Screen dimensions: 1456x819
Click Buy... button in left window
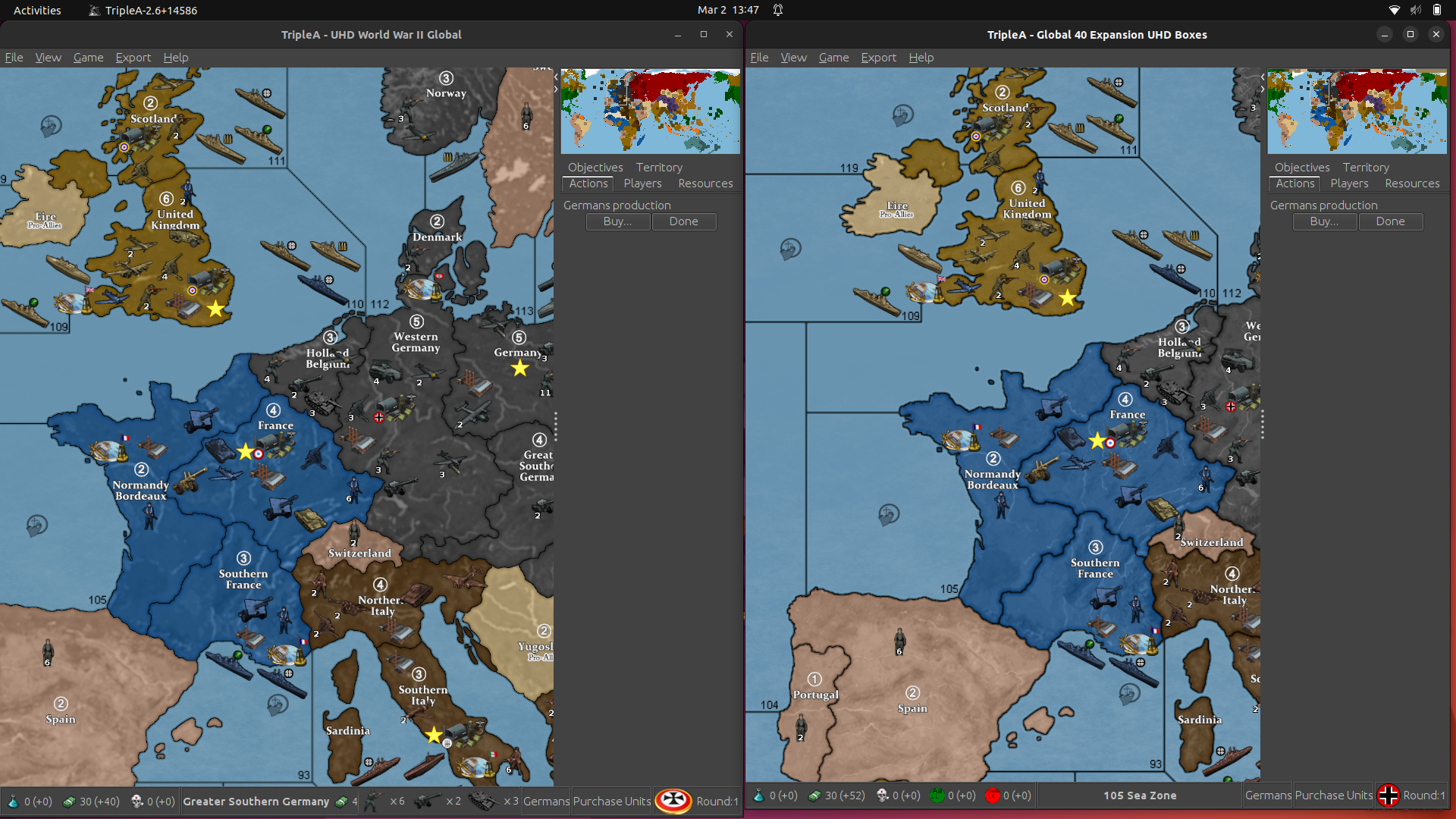pyautogui.click(x=618, y=221)
